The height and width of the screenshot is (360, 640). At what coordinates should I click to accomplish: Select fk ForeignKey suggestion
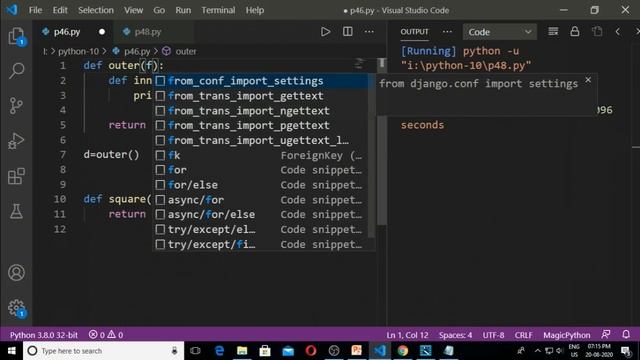[x=260, y=155]
